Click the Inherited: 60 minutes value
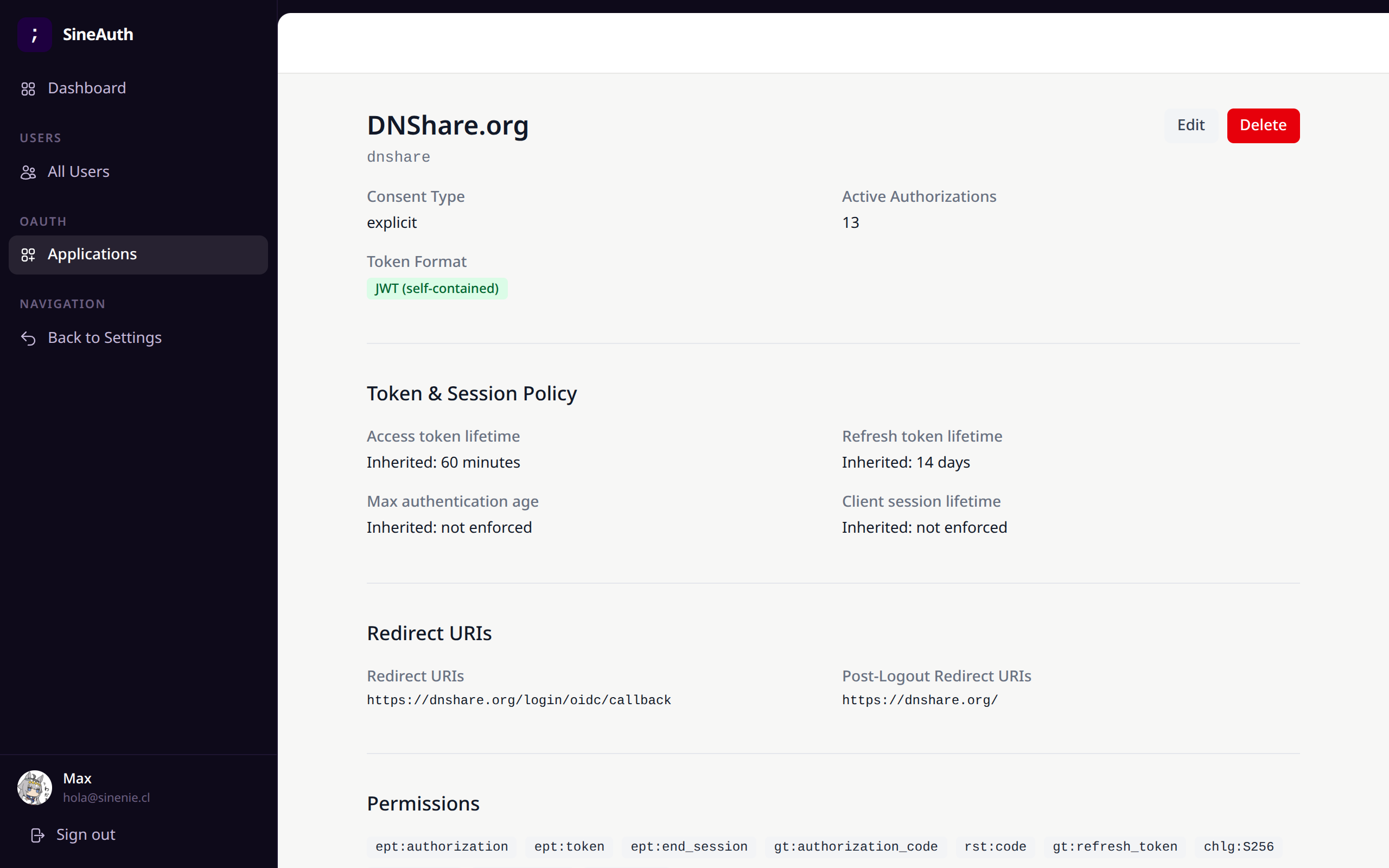Image resolution: width=1389 pixels, height=868 pixels. pyautogui.click(x=443, y=462)
